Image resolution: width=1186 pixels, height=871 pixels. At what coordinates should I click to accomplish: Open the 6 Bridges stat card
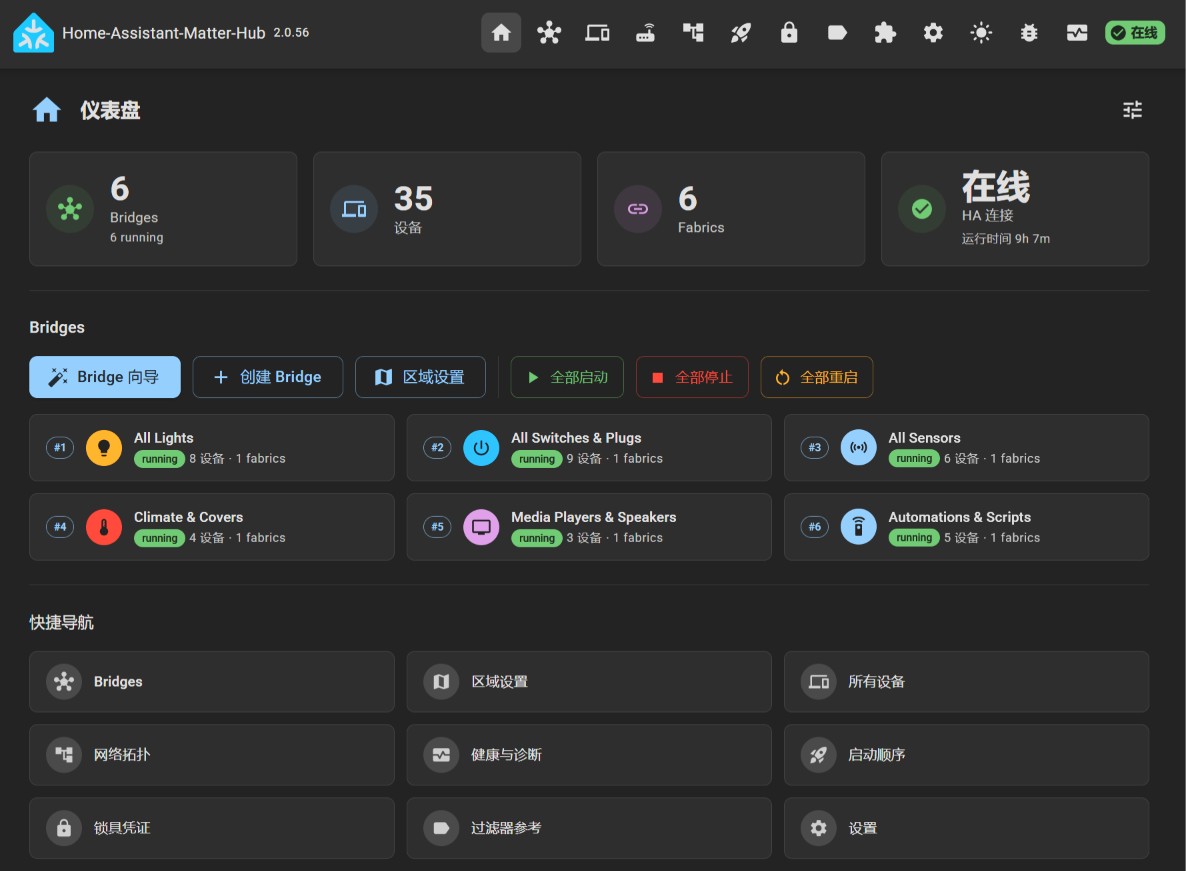click(x=163, y=209)
